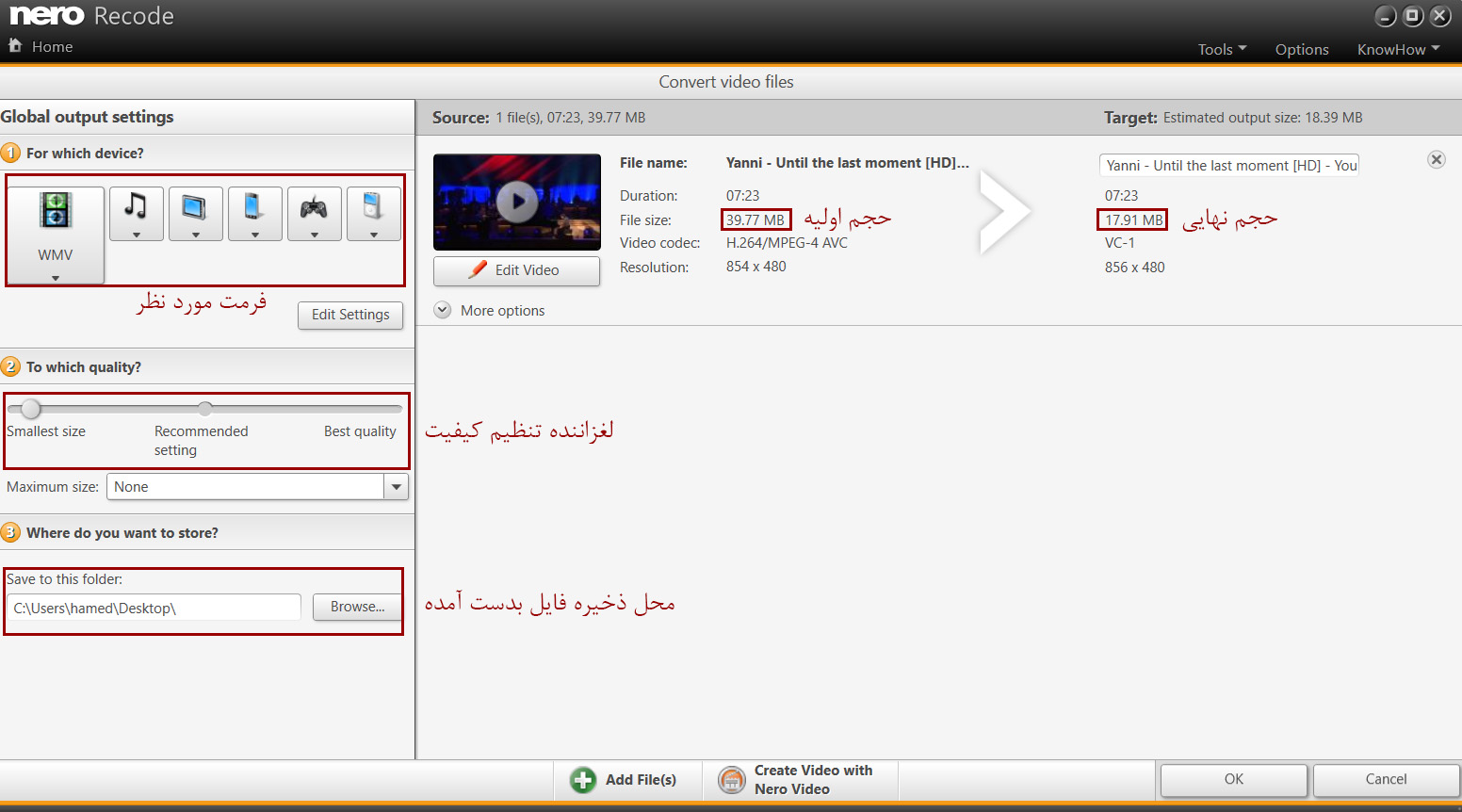The width and height of the screenshot is (1462, 812).
Task: Click the Cancel button
Action: [1386, 779]
